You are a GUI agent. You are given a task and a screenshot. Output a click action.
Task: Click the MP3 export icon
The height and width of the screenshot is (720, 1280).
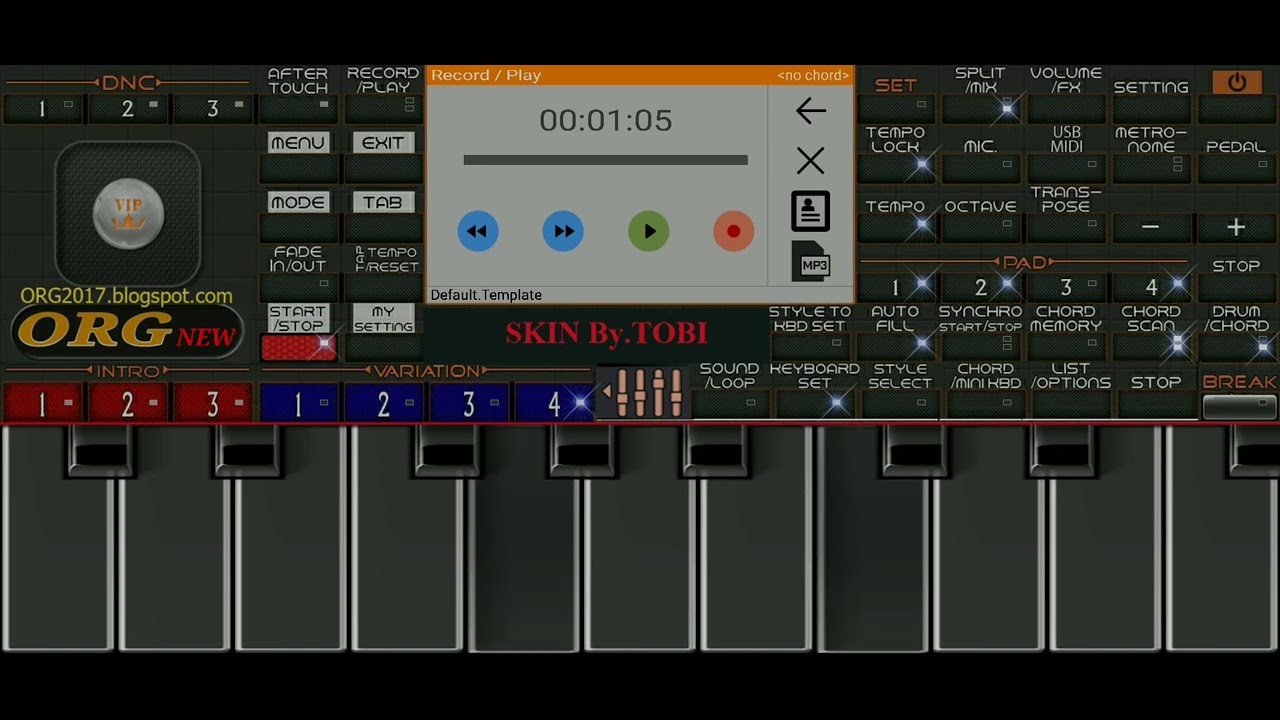click(x=811, y=262)
